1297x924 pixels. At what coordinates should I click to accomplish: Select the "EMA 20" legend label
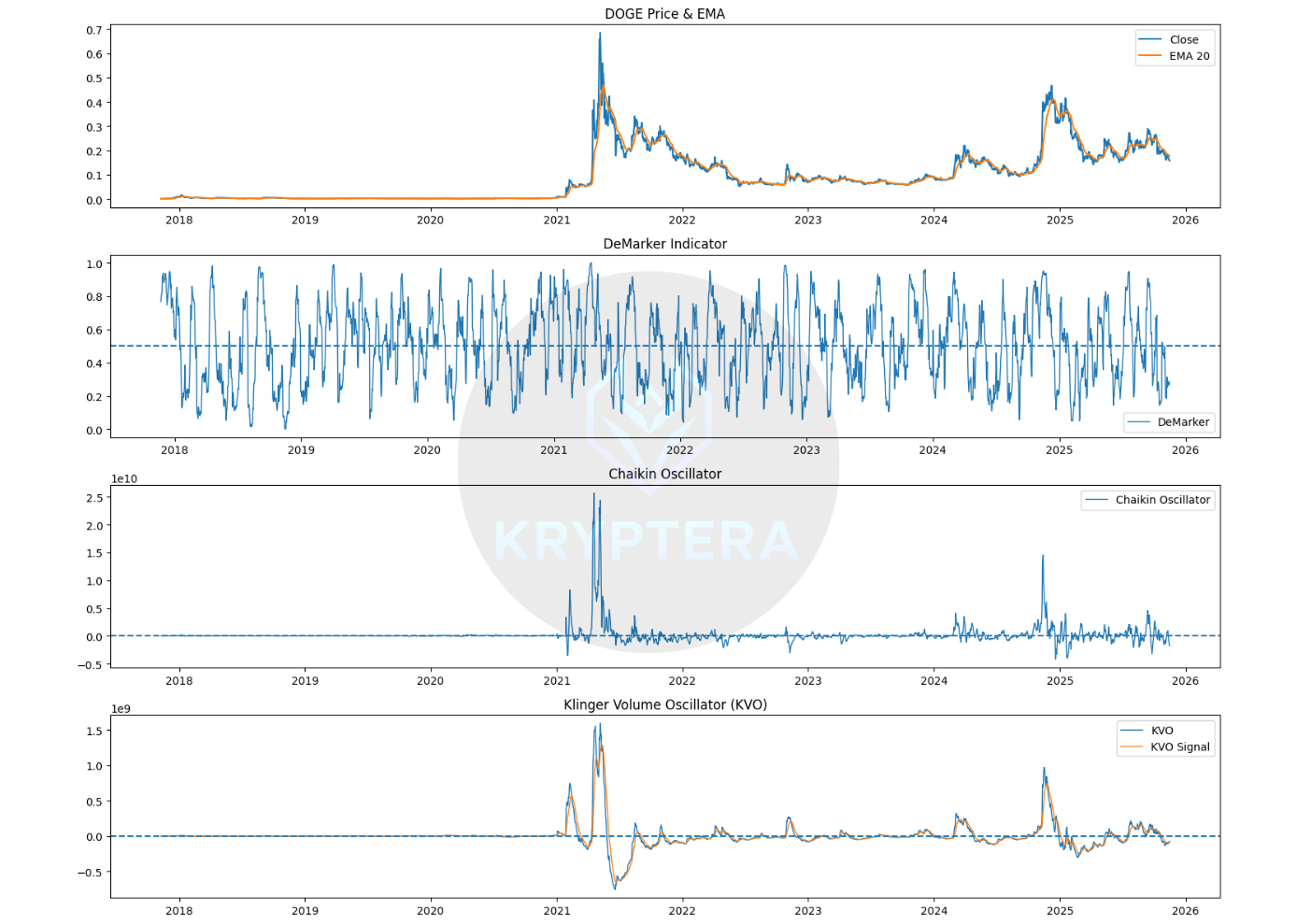(x=1189, y=56)
